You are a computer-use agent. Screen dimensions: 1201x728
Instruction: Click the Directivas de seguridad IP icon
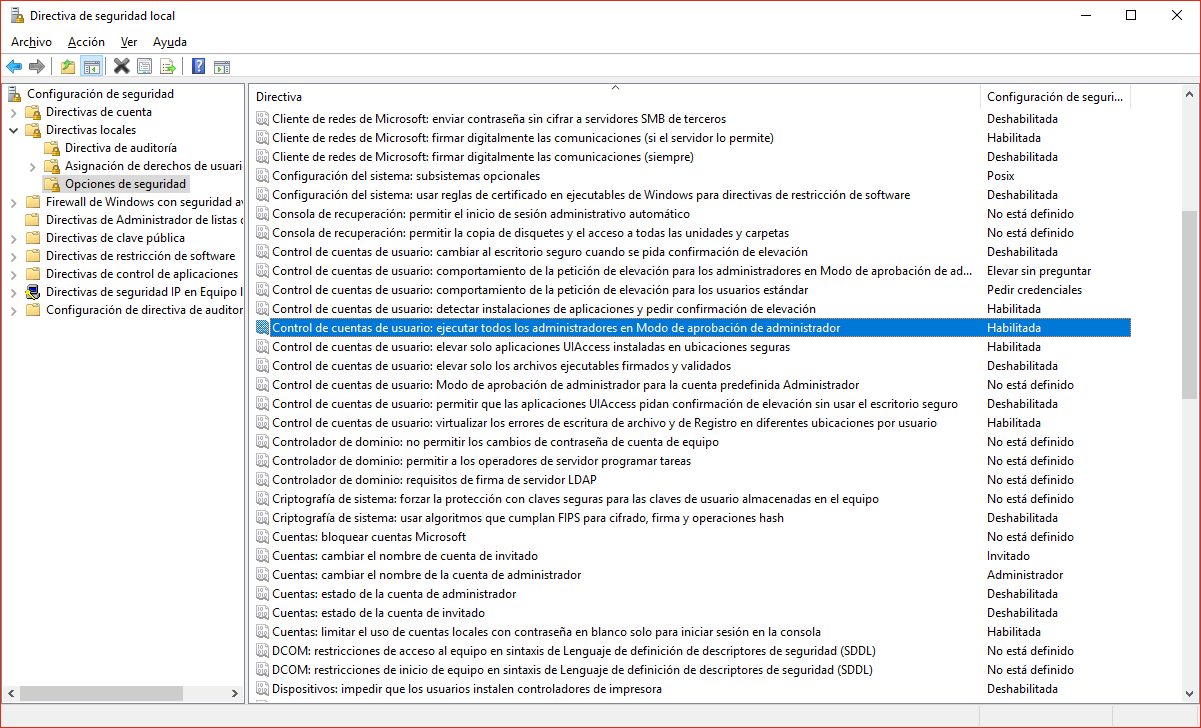coord(33,292)
